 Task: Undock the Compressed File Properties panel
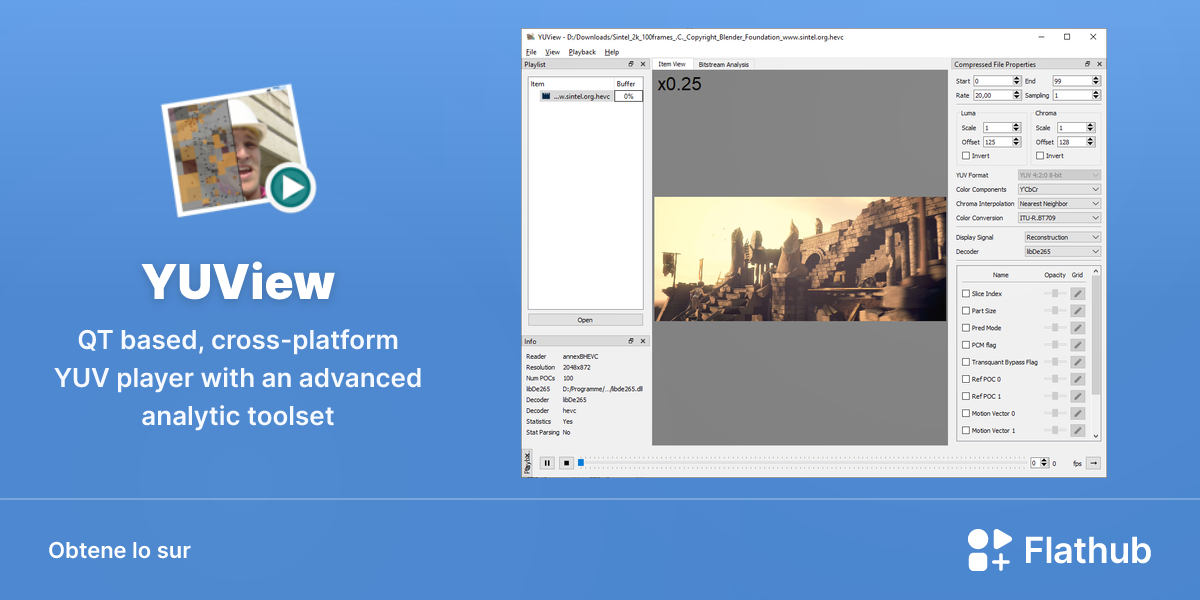(1088, 64)
